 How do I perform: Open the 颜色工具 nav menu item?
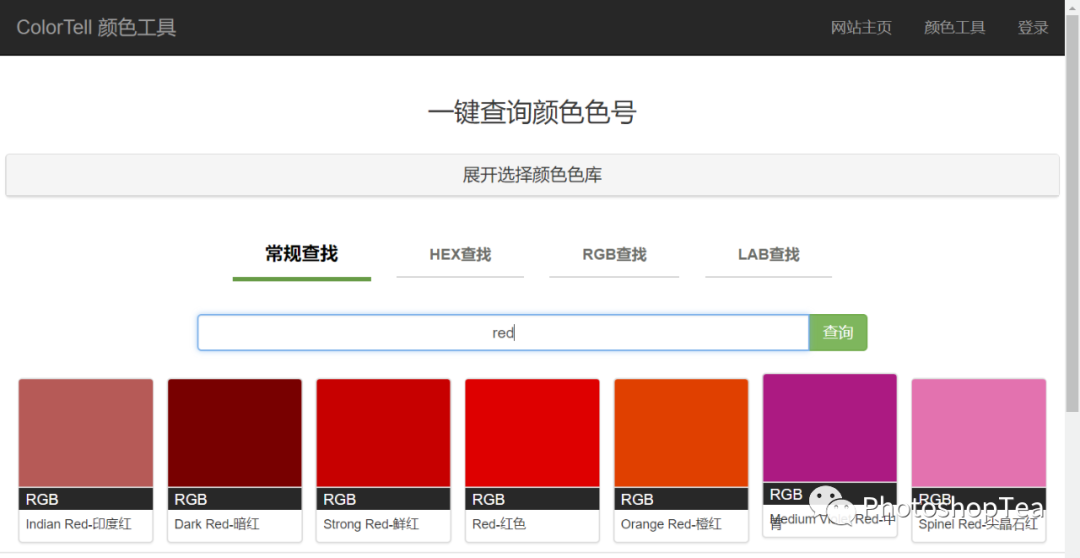(x=955, y=28)
